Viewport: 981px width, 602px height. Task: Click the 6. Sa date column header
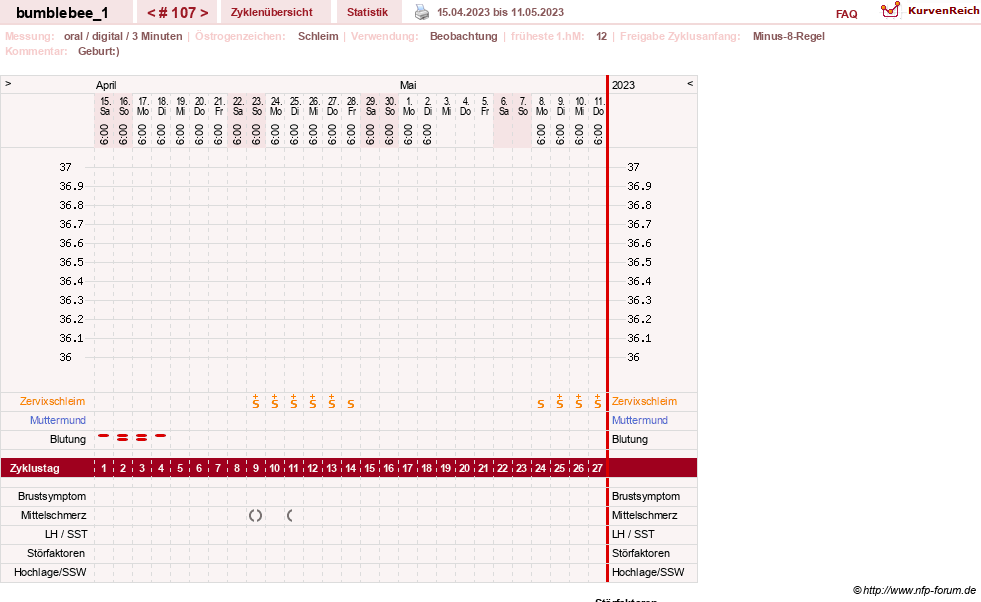coord(504,106)
